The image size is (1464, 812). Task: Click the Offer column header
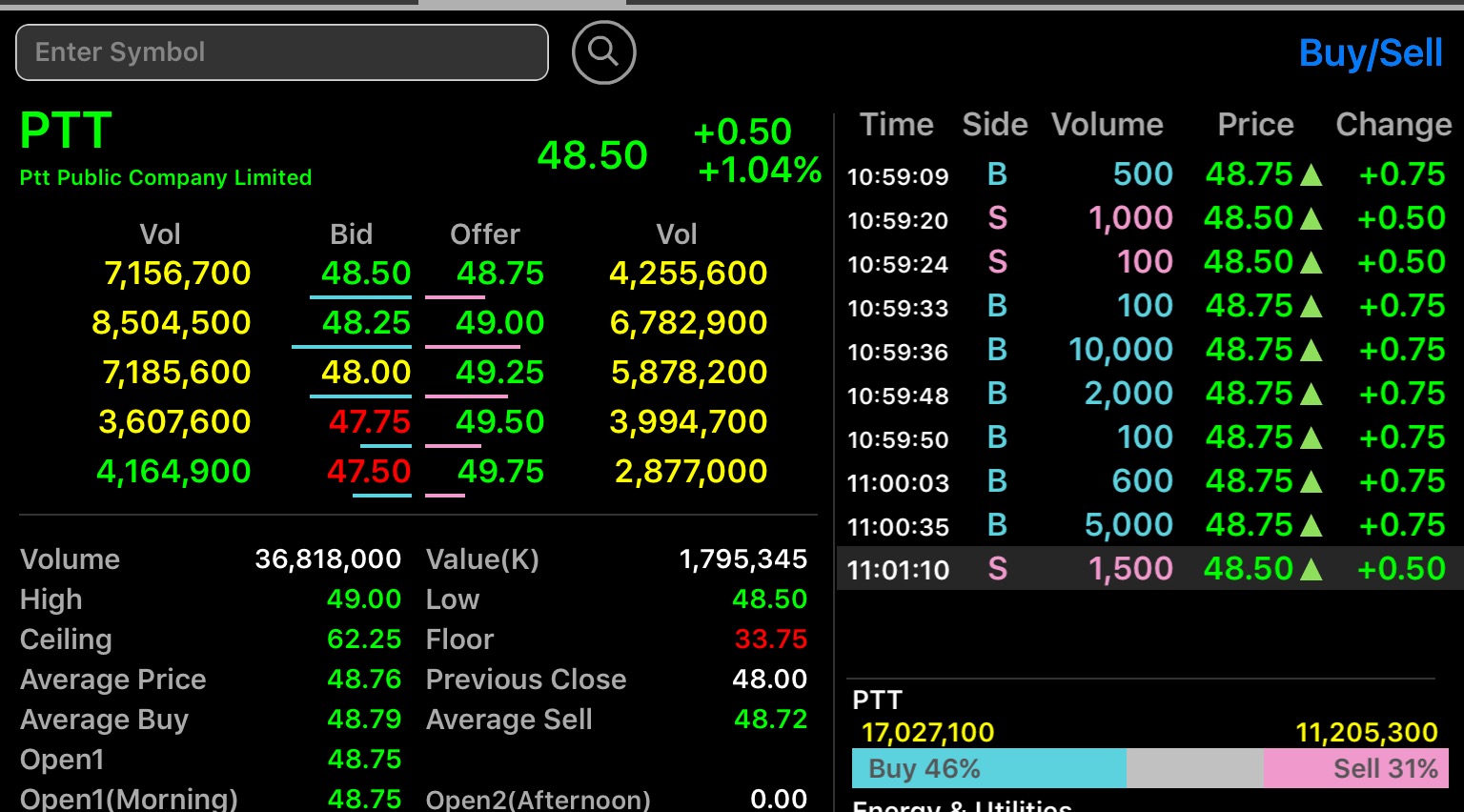[485, 234]
